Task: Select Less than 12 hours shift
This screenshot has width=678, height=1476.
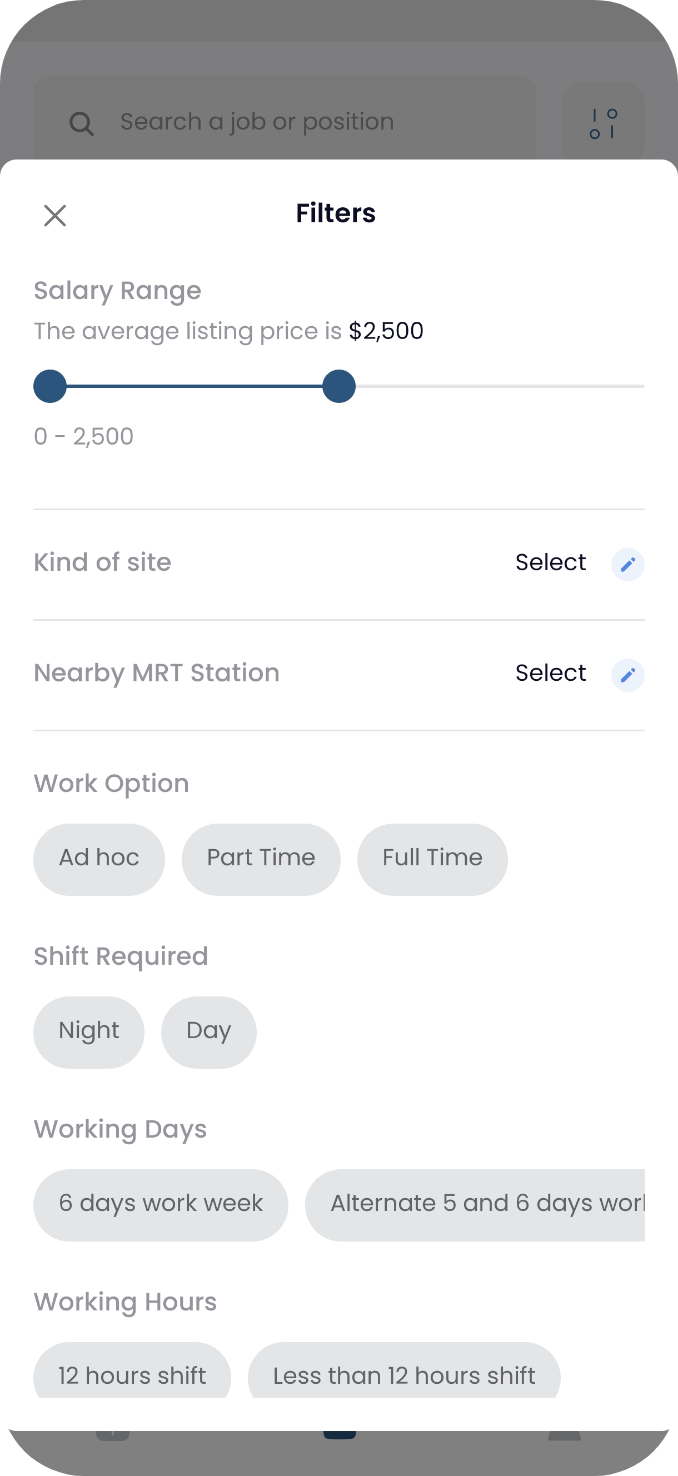Action: coord(404,1375)
